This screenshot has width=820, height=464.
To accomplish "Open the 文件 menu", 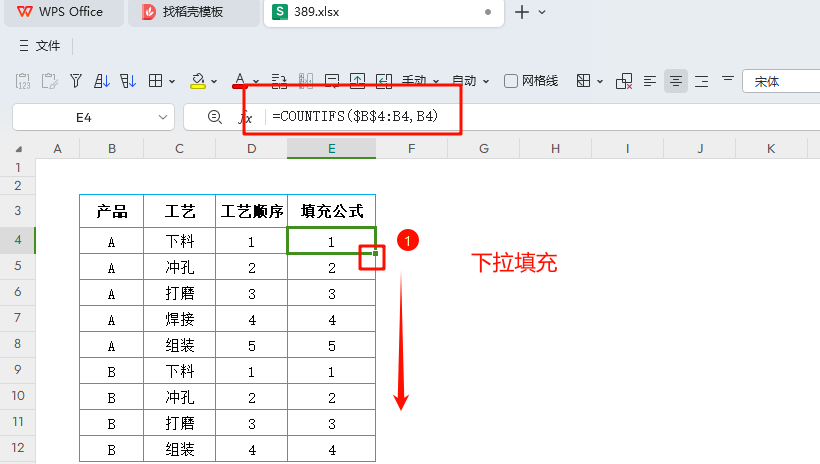I will click(40, 46).
